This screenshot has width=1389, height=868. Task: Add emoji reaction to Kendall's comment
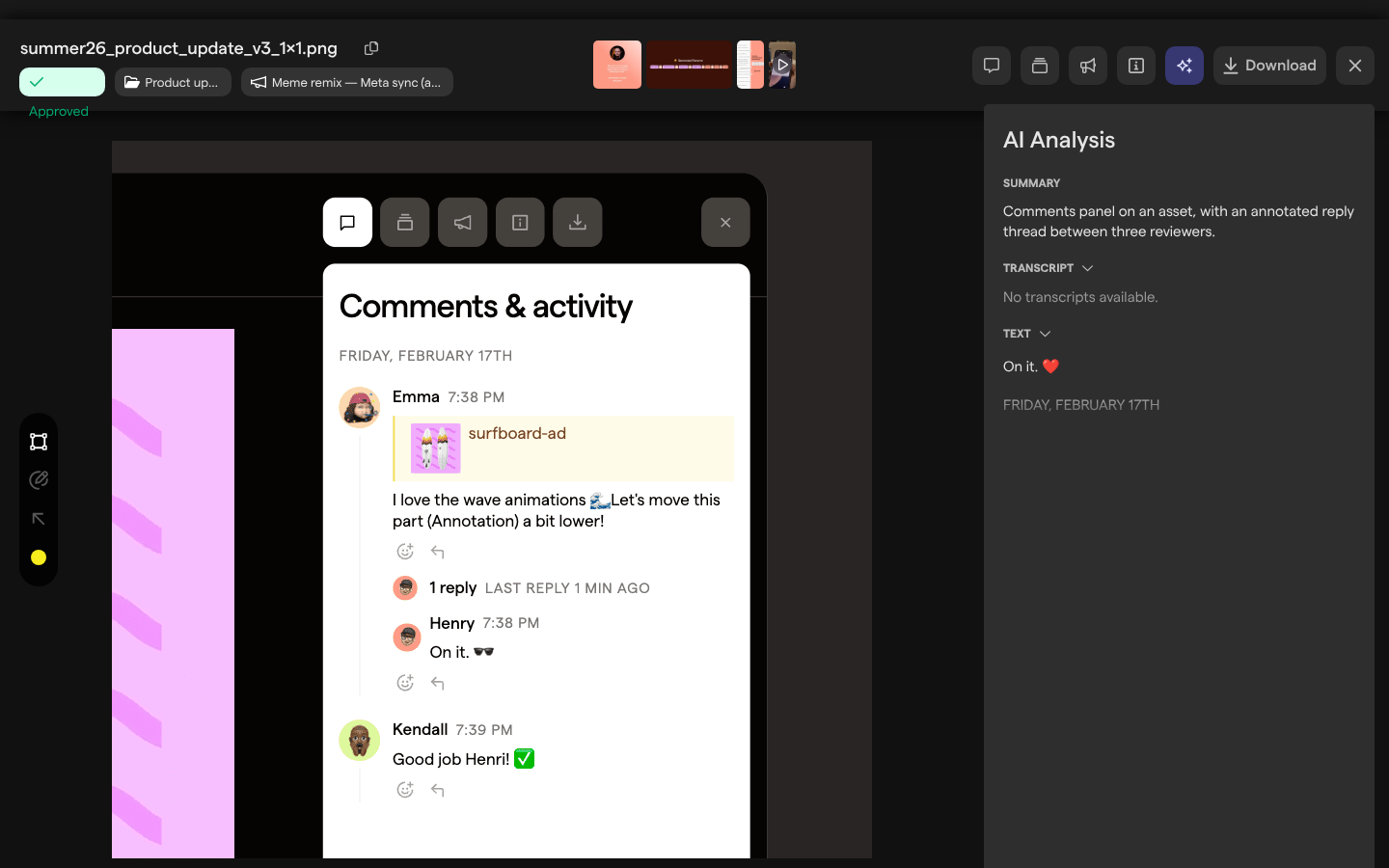click(405, 790)
